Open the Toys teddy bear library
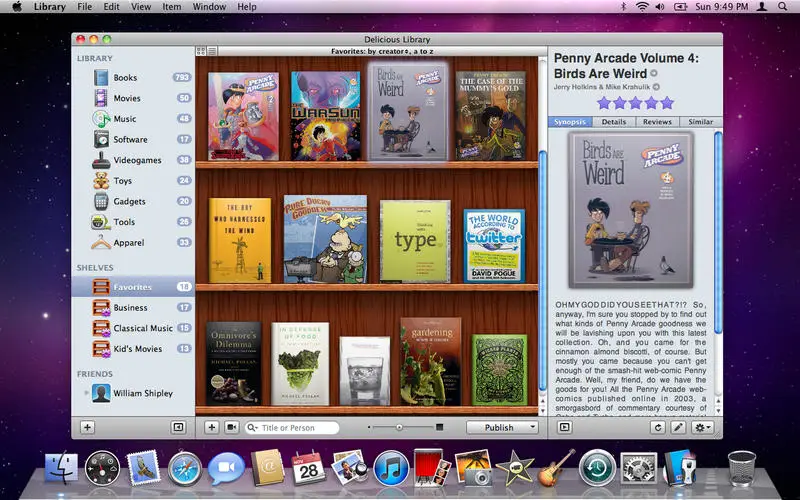 (133, 181)
